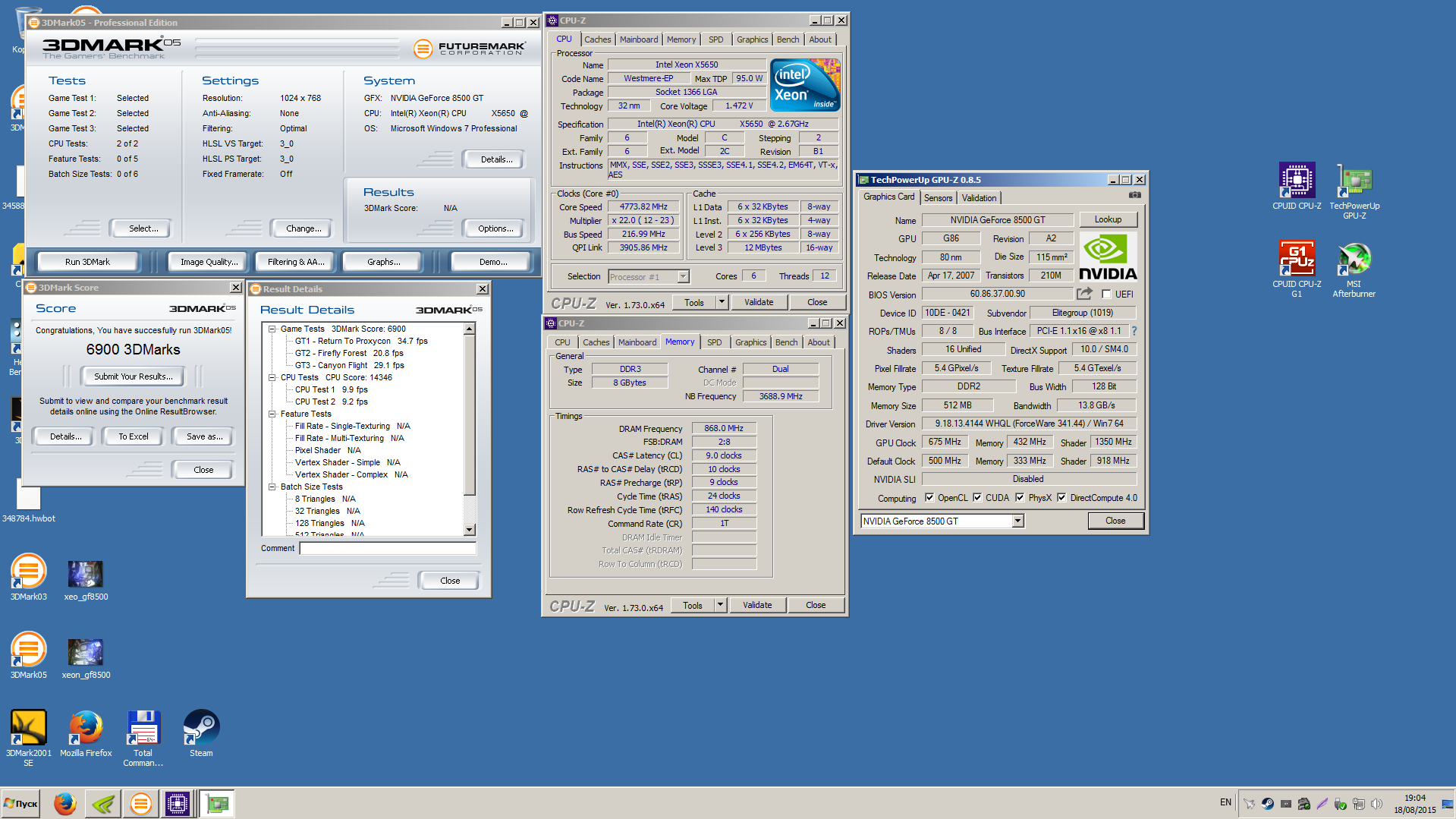Launch MSI Afterburner desktop shortcut

pos(1354,269)
